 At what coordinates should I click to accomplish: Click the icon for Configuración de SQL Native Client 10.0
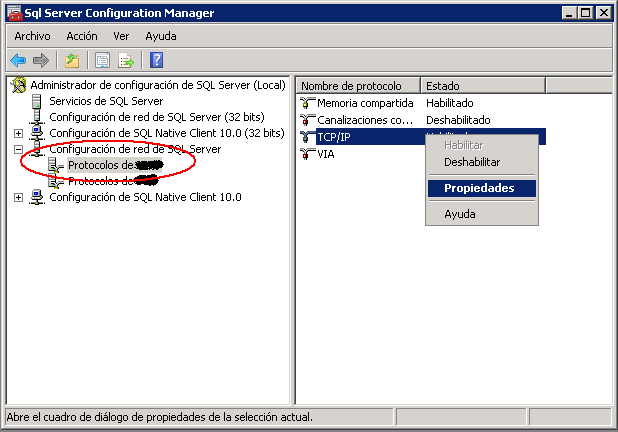click(37, 197)
